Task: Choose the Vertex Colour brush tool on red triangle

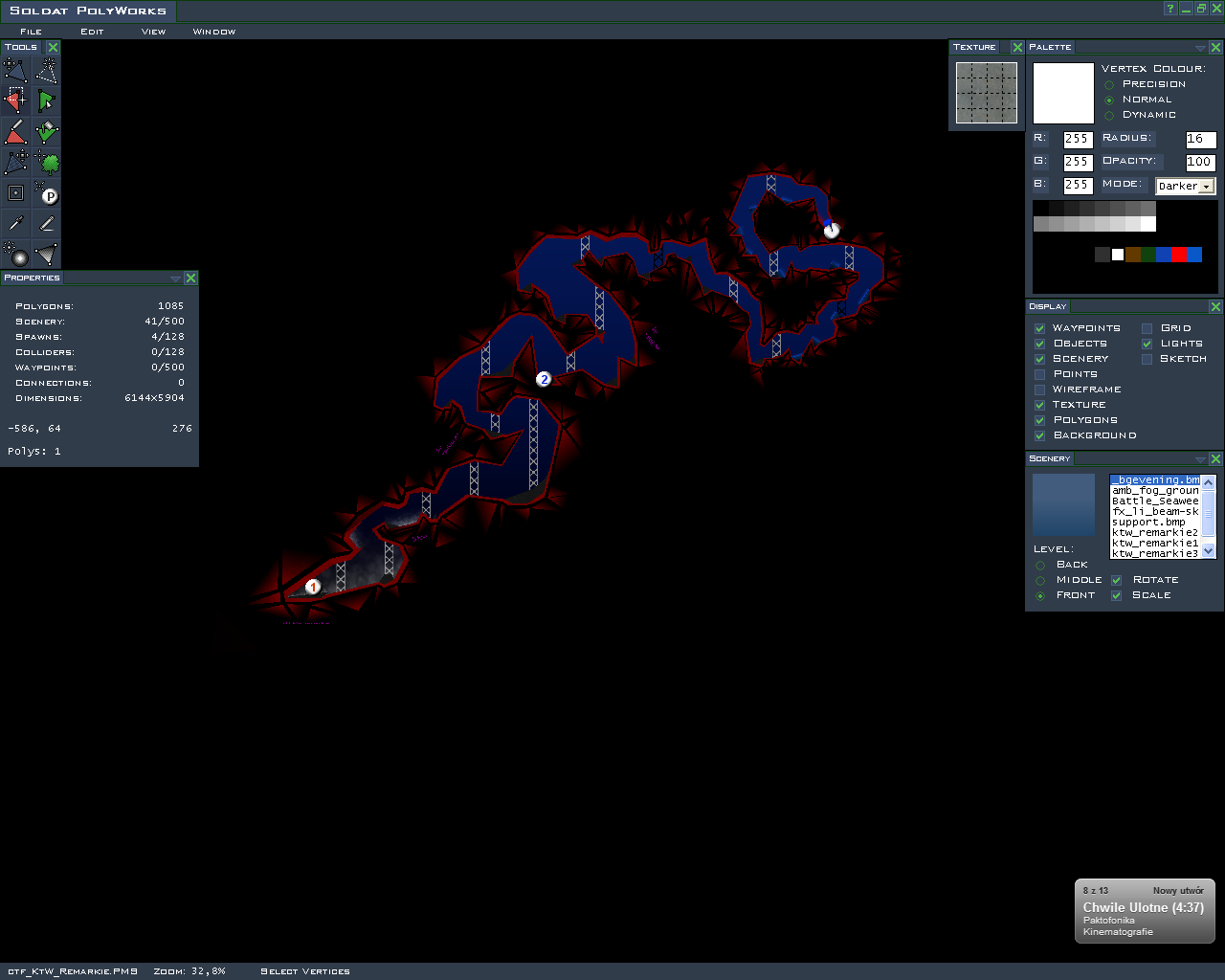Action: pyautogui.click(x=15, y=131)
